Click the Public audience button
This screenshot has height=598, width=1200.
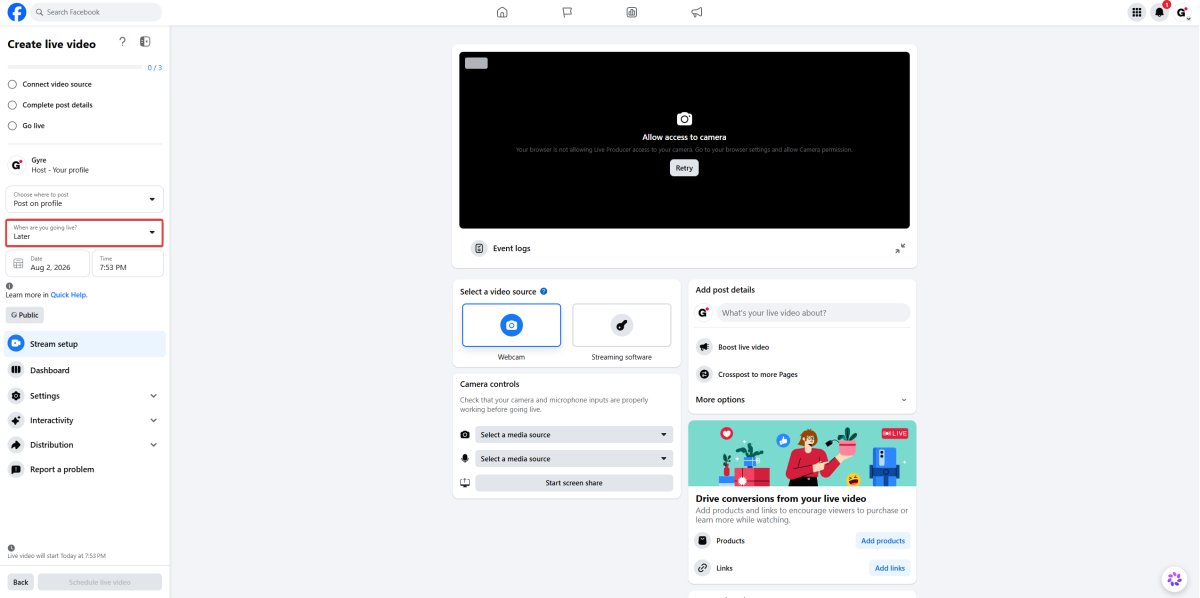click(25, 315)
